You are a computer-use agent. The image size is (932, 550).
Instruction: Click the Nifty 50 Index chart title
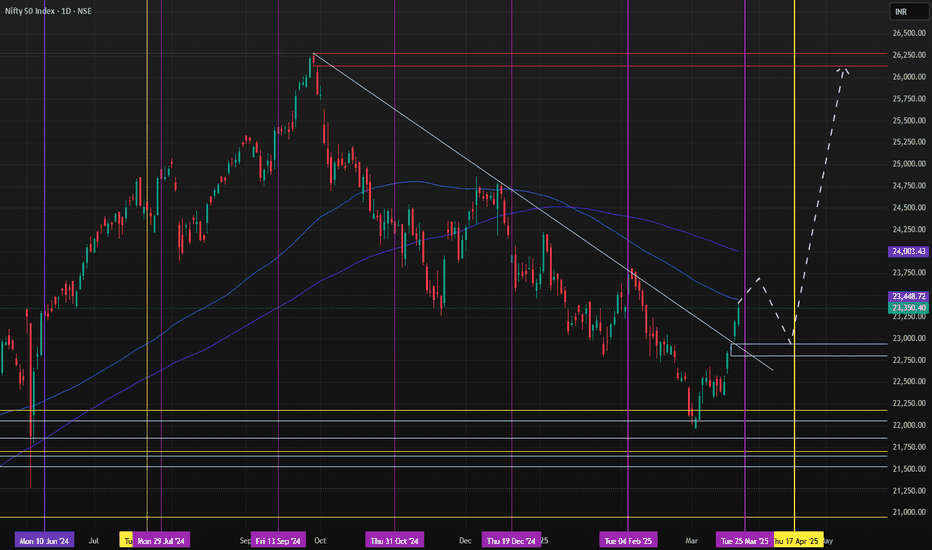tap(48, 11)
